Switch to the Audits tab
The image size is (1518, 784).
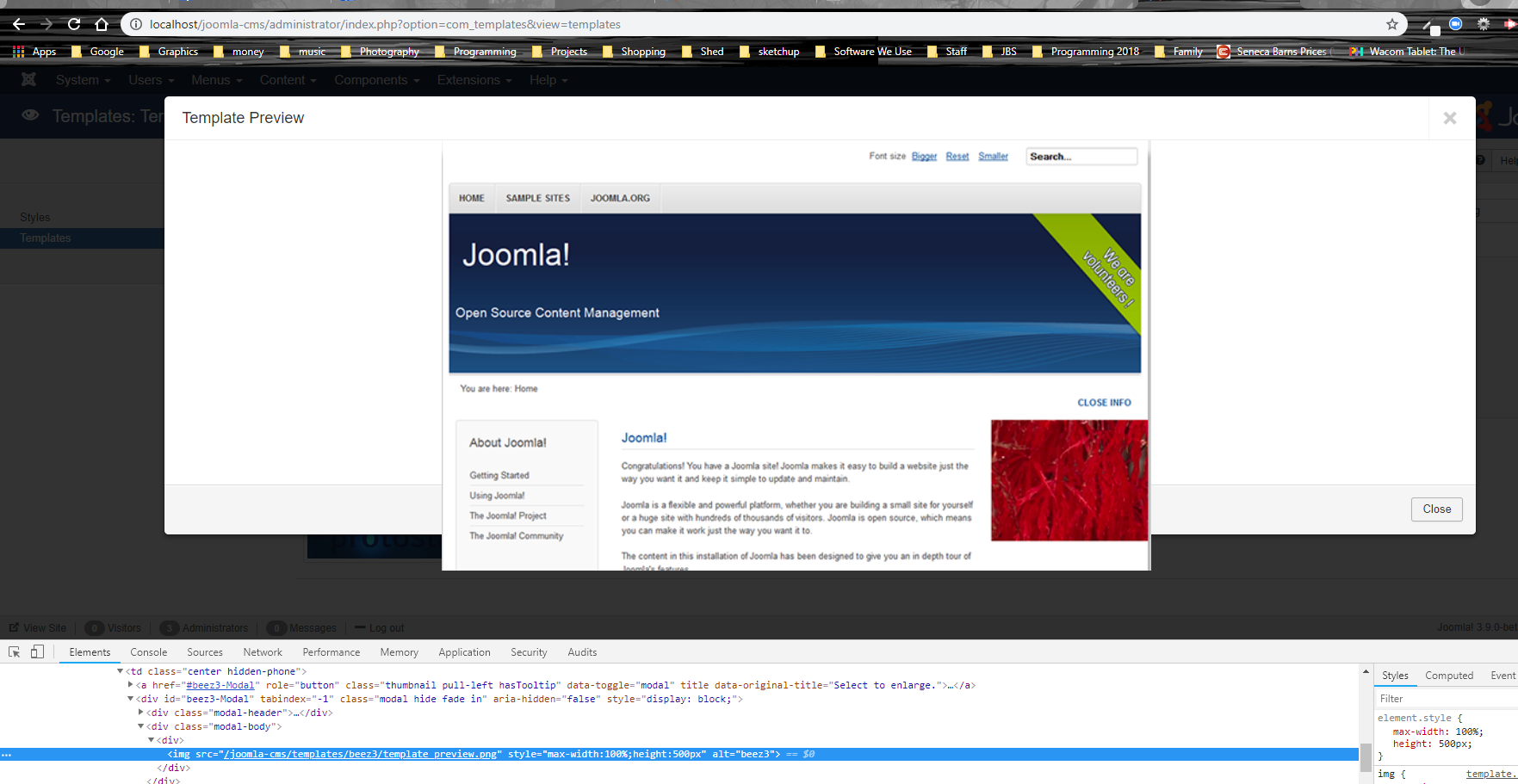582,652
